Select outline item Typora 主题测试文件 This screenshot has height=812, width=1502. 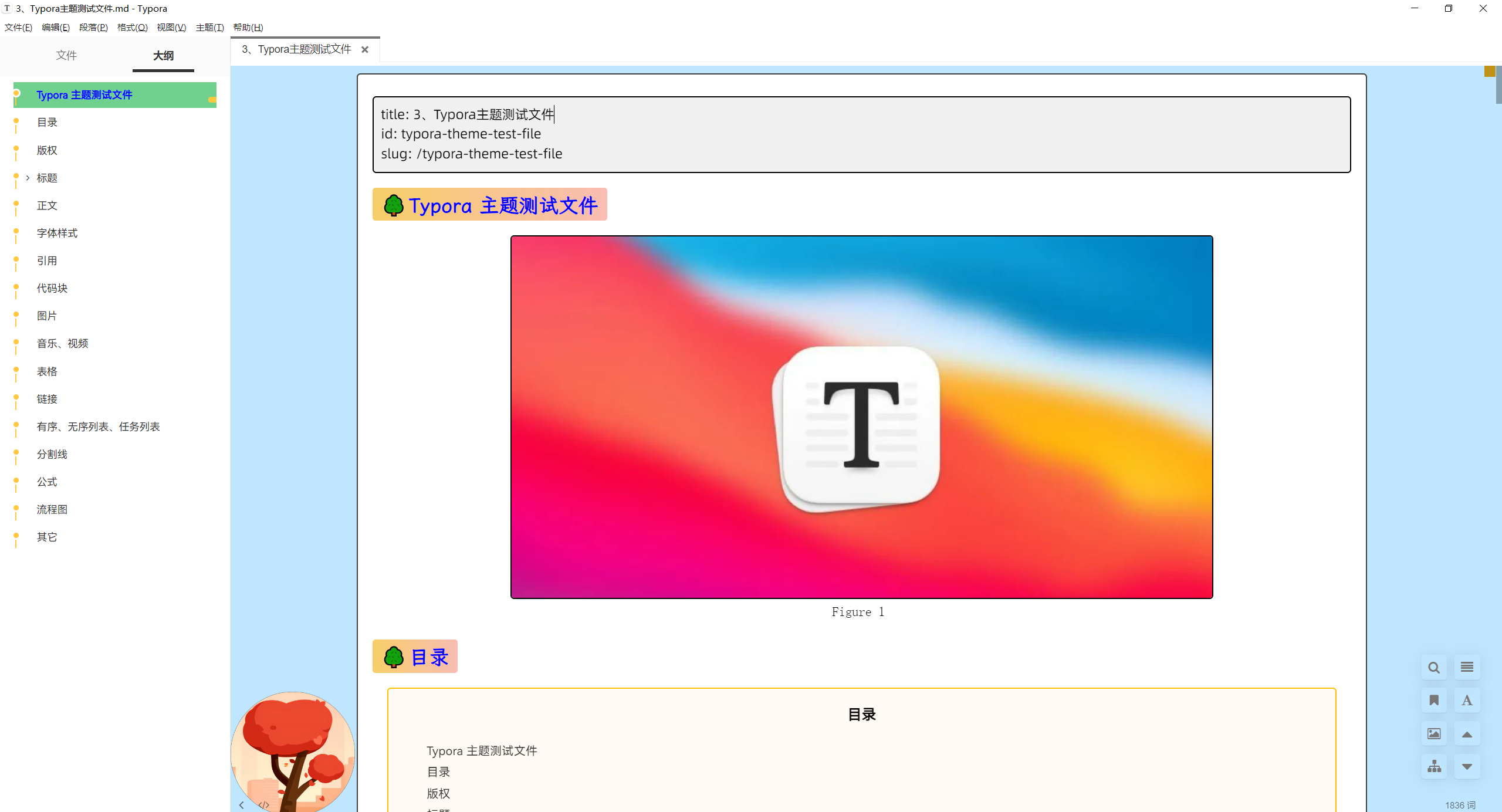pos(115,95)
